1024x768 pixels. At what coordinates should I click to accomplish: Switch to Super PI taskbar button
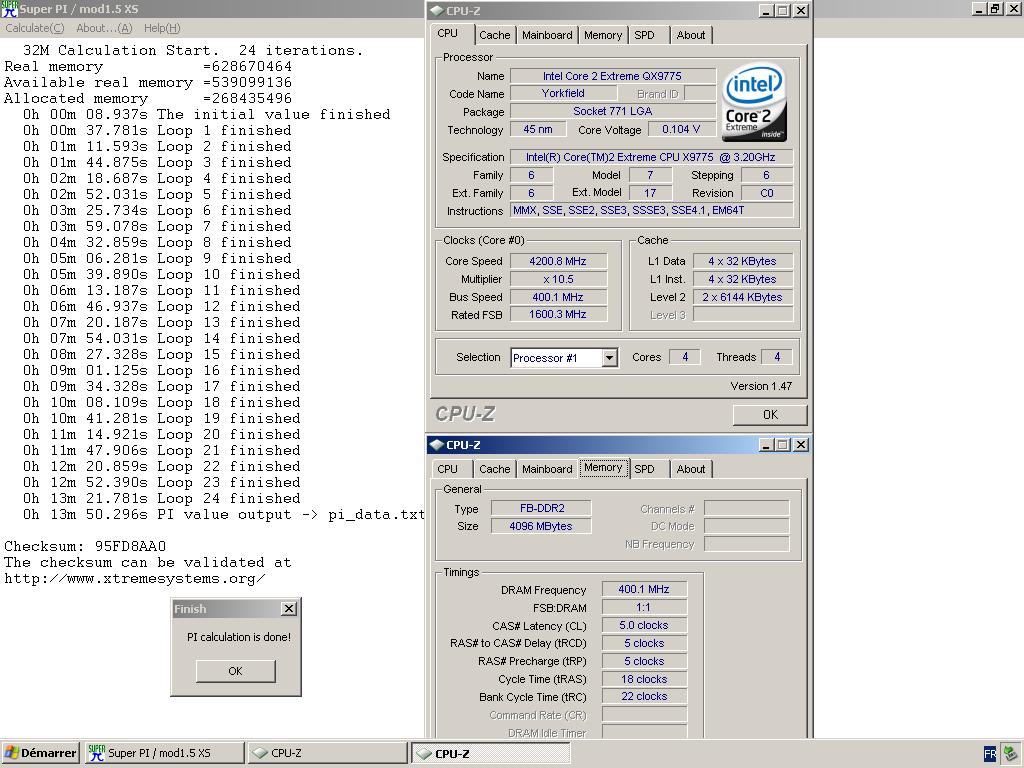click(x=164, y=753)
